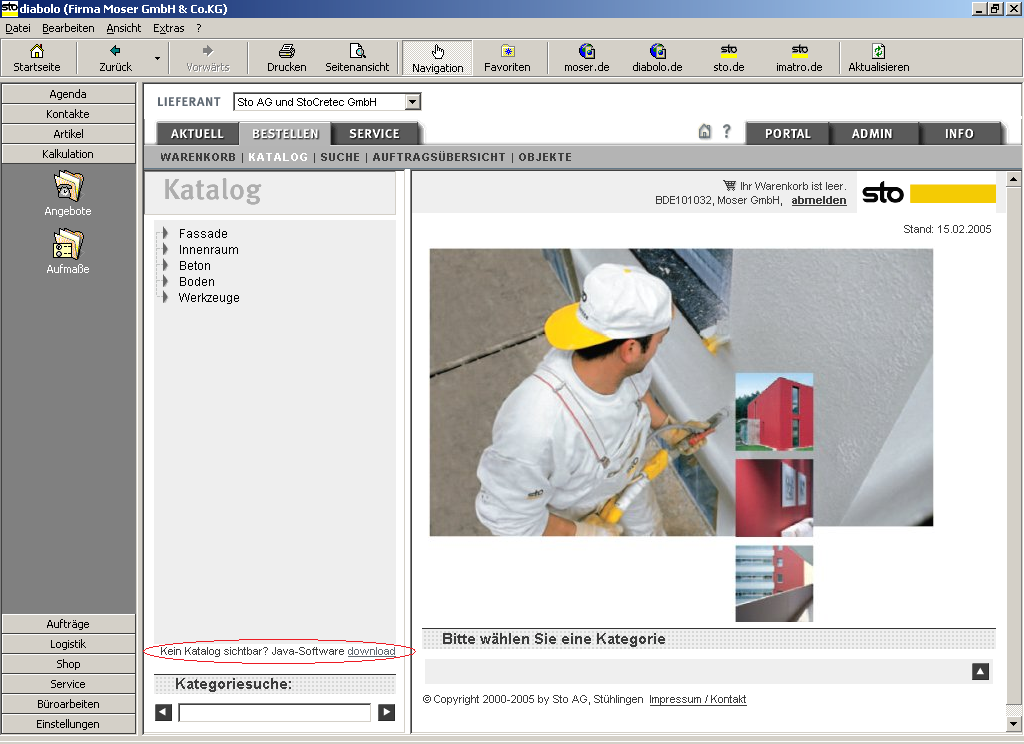
Task: Open the Extras menu
Action: tap(168, 28)
